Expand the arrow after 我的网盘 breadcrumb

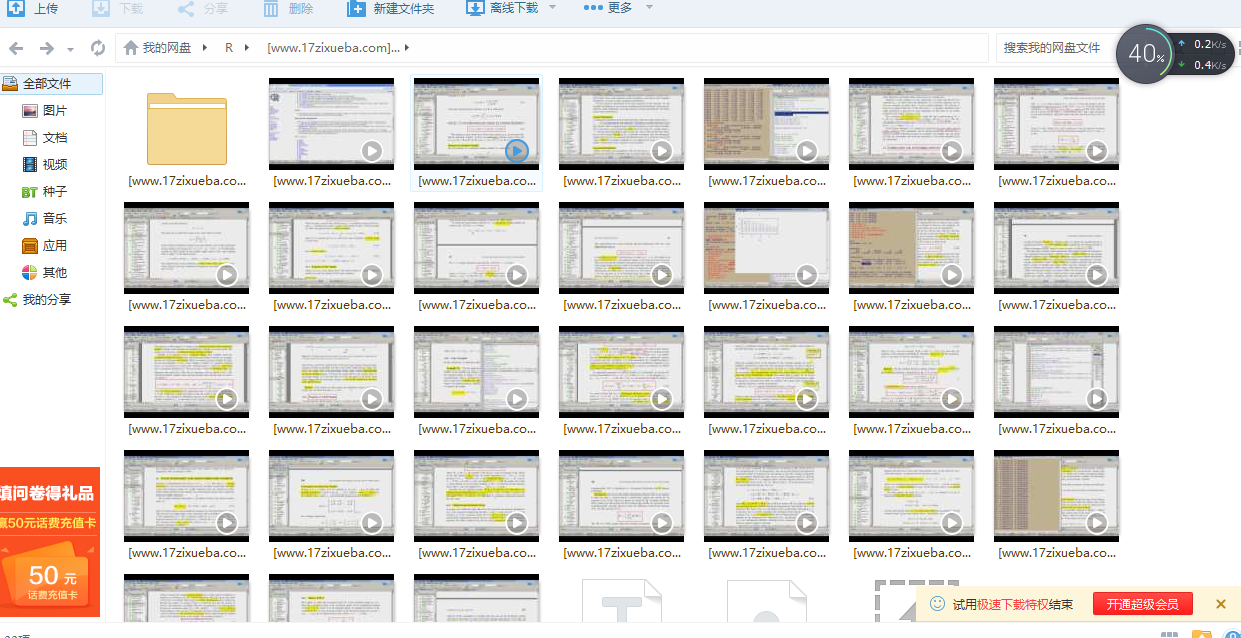(205, 48)
